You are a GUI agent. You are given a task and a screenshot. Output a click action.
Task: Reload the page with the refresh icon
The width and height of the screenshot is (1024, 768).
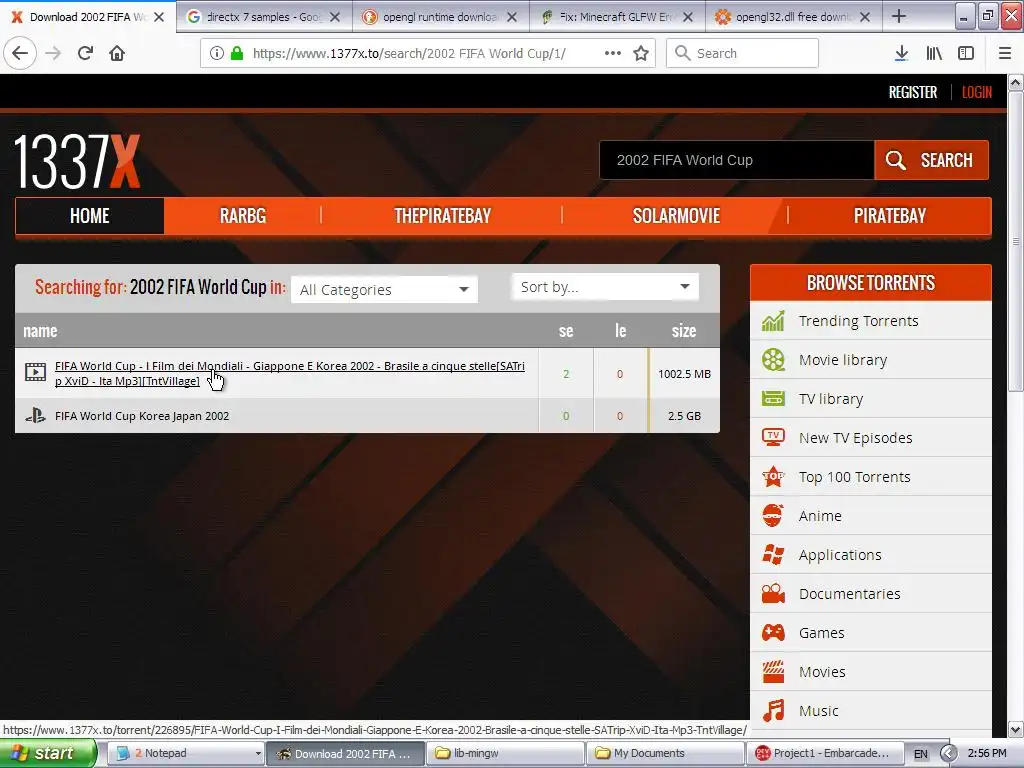coord(85,53)
